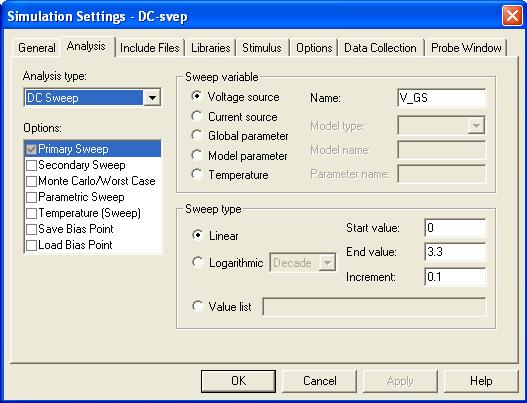Close the Simulation Settings dialog

tap(512, 15)
